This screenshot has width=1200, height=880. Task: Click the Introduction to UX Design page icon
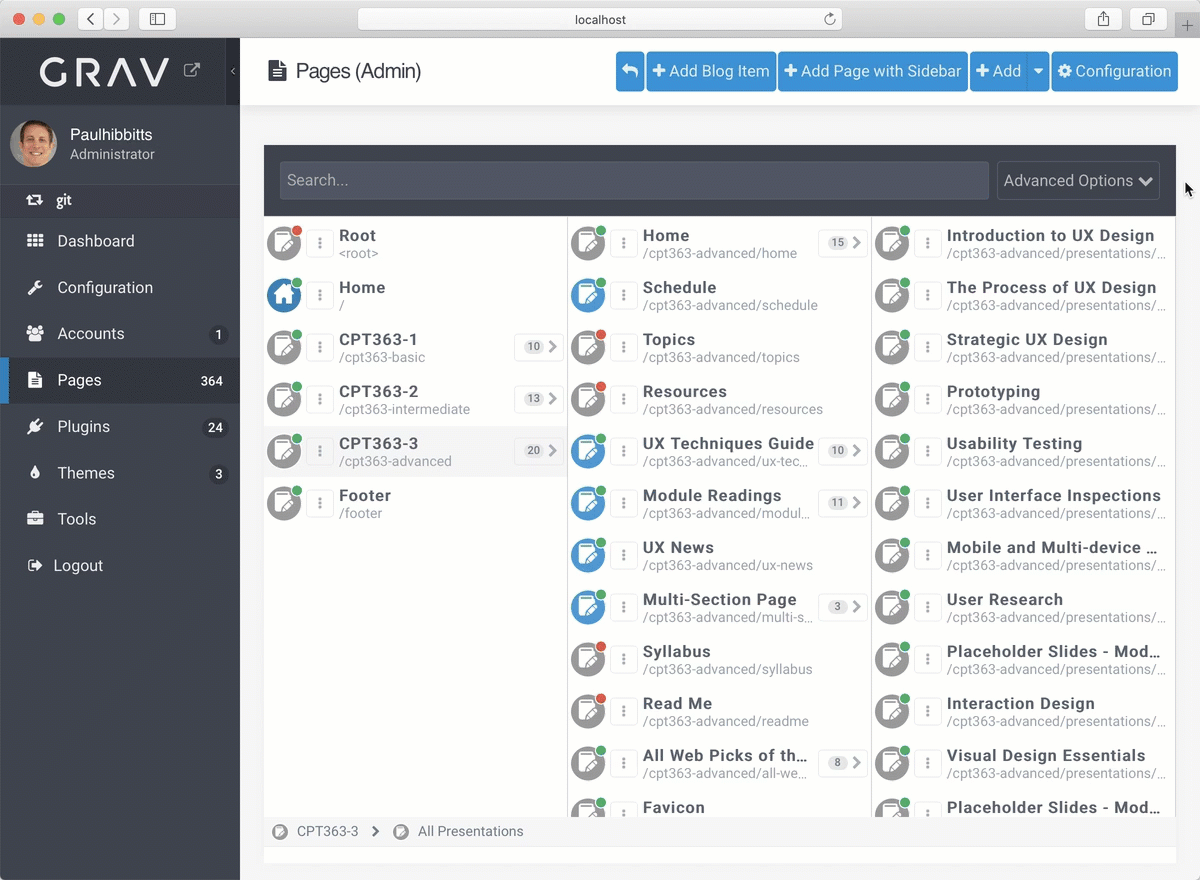[x=892, y=244]
